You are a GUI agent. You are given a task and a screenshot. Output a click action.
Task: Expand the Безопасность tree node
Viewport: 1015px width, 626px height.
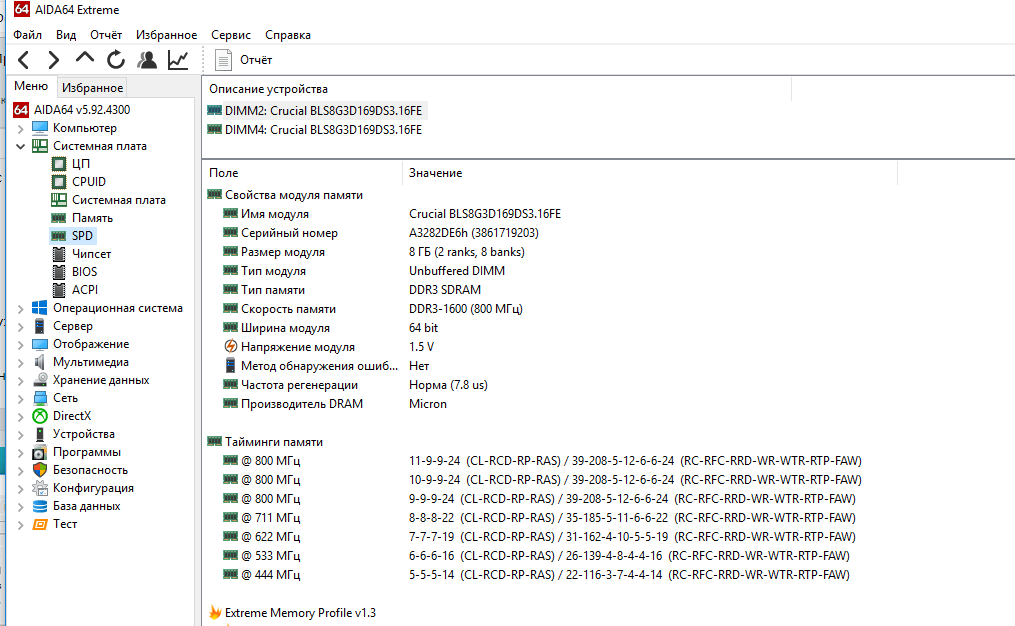pos(21,471)
